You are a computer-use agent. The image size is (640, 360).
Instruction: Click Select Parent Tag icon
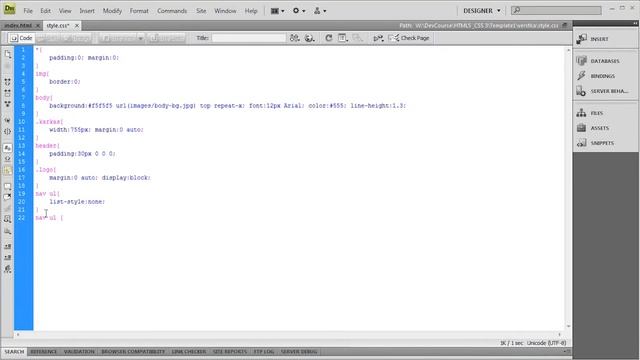click(7, 120)
